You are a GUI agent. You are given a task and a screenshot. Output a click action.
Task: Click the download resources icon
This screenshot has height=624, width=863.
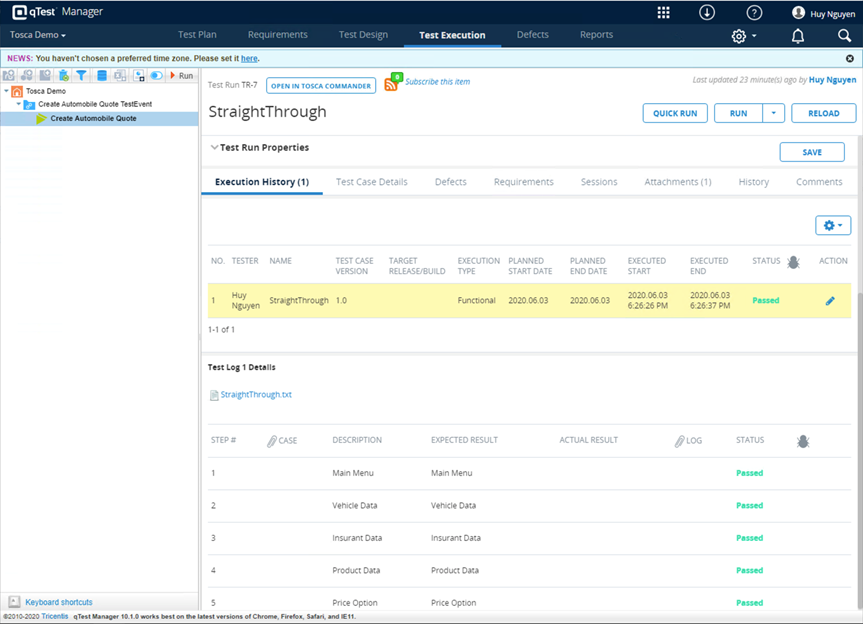(x=707, y=13)
